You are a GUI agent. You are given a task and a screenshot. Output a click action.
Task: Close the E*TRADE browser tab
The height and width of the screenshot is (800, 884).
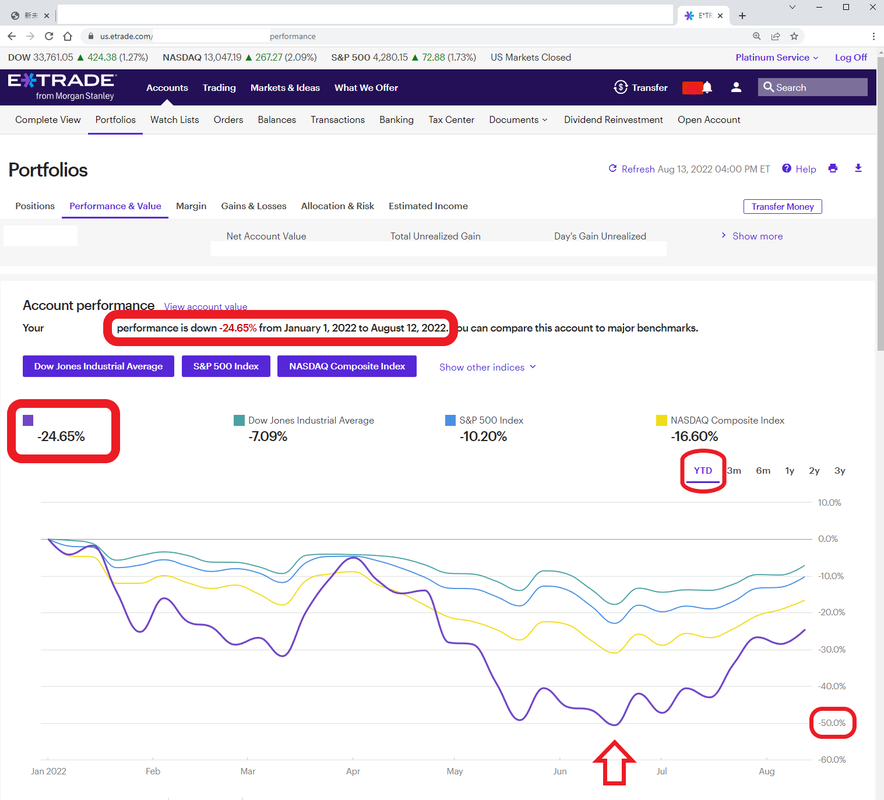[720, 16]
